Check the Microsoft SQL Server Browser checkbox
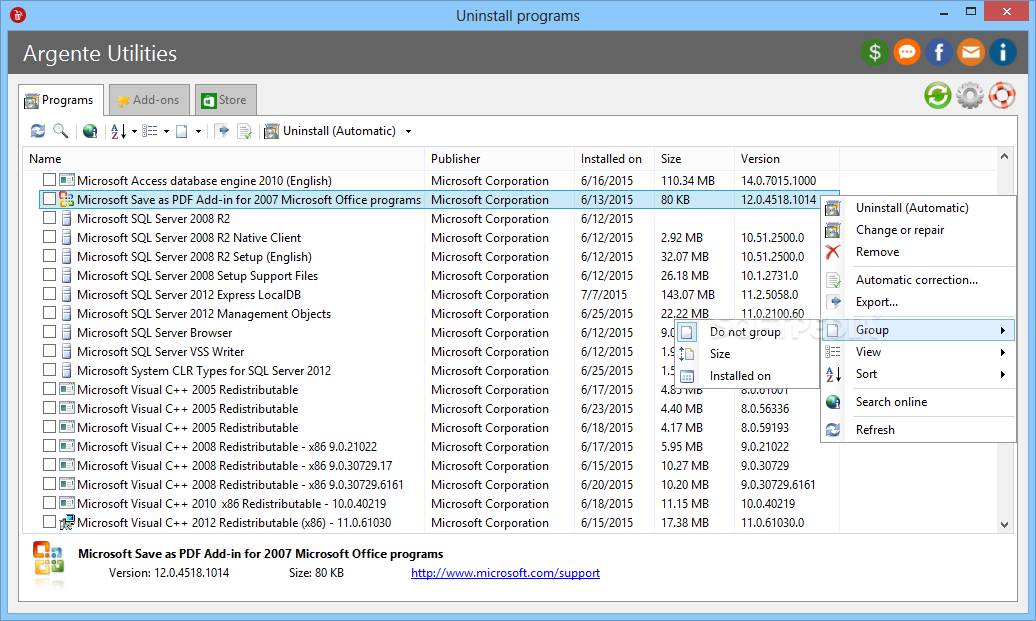Image resolution: width=1036 pixels, height=621 pixels. pyautogui.click(x=50, y=332)
